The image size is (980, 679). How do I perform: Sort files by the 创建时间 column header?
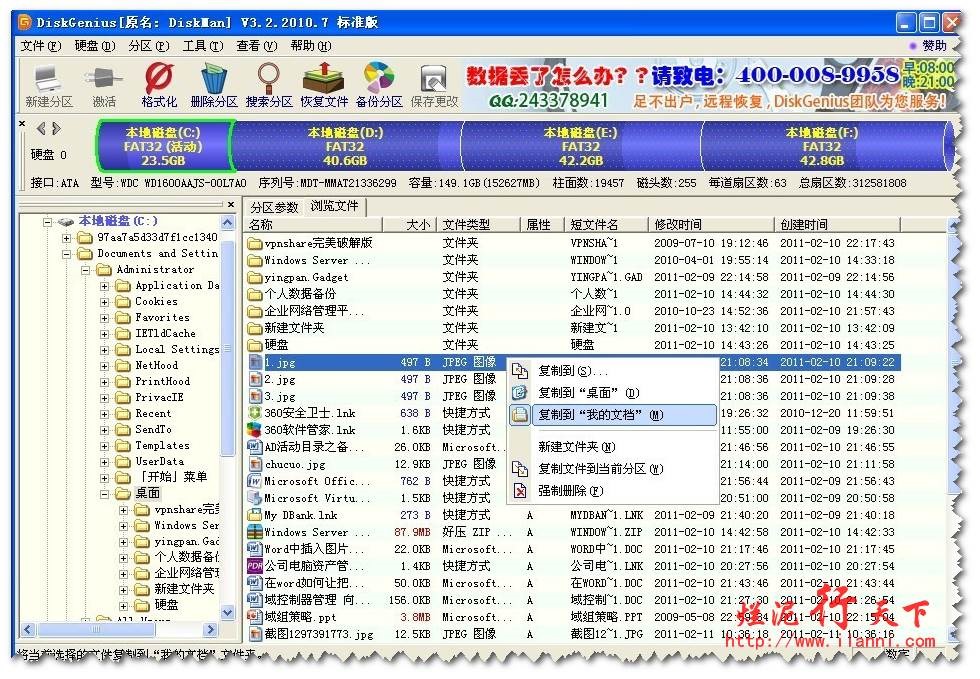point(838,224)
